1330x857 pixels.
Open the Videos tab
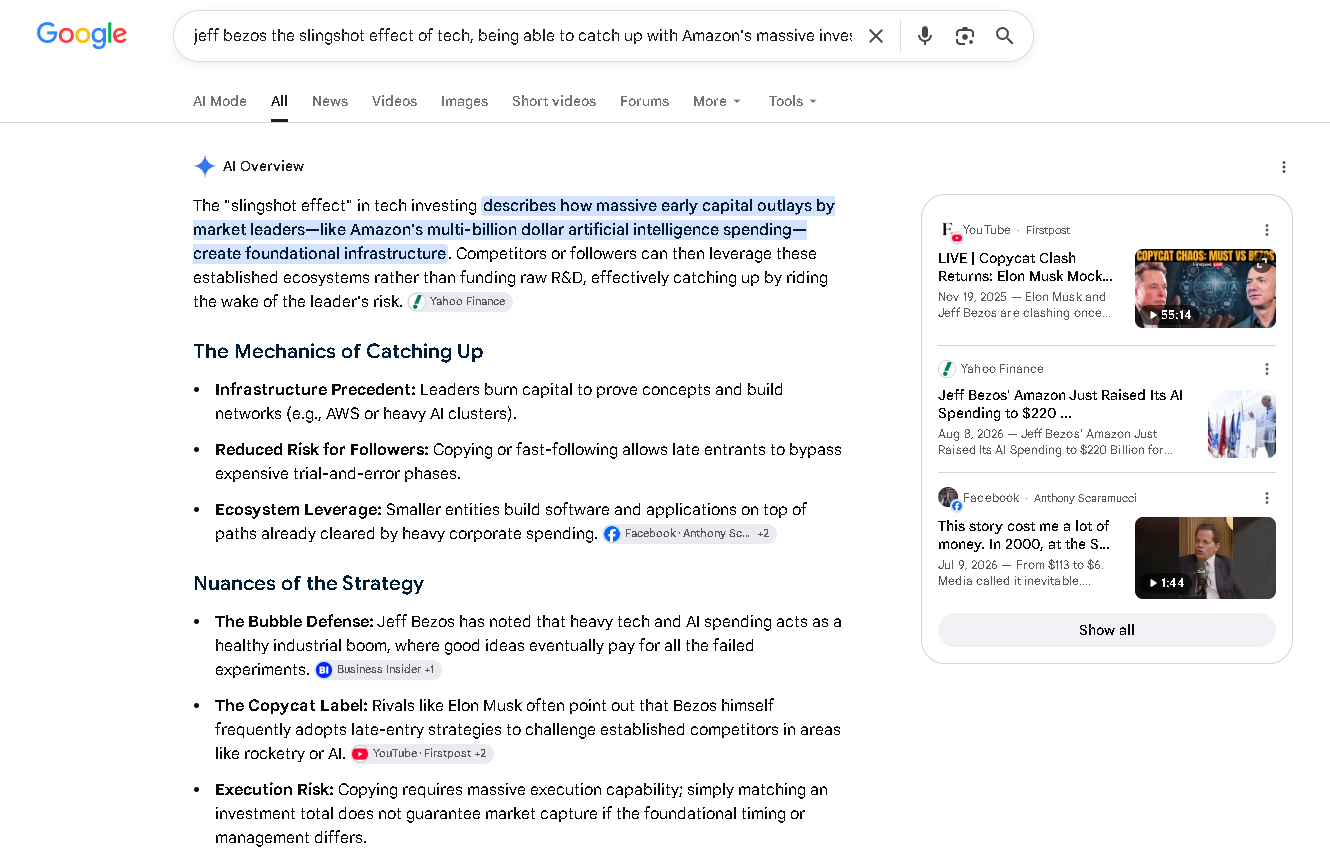[x=395, y=101]
